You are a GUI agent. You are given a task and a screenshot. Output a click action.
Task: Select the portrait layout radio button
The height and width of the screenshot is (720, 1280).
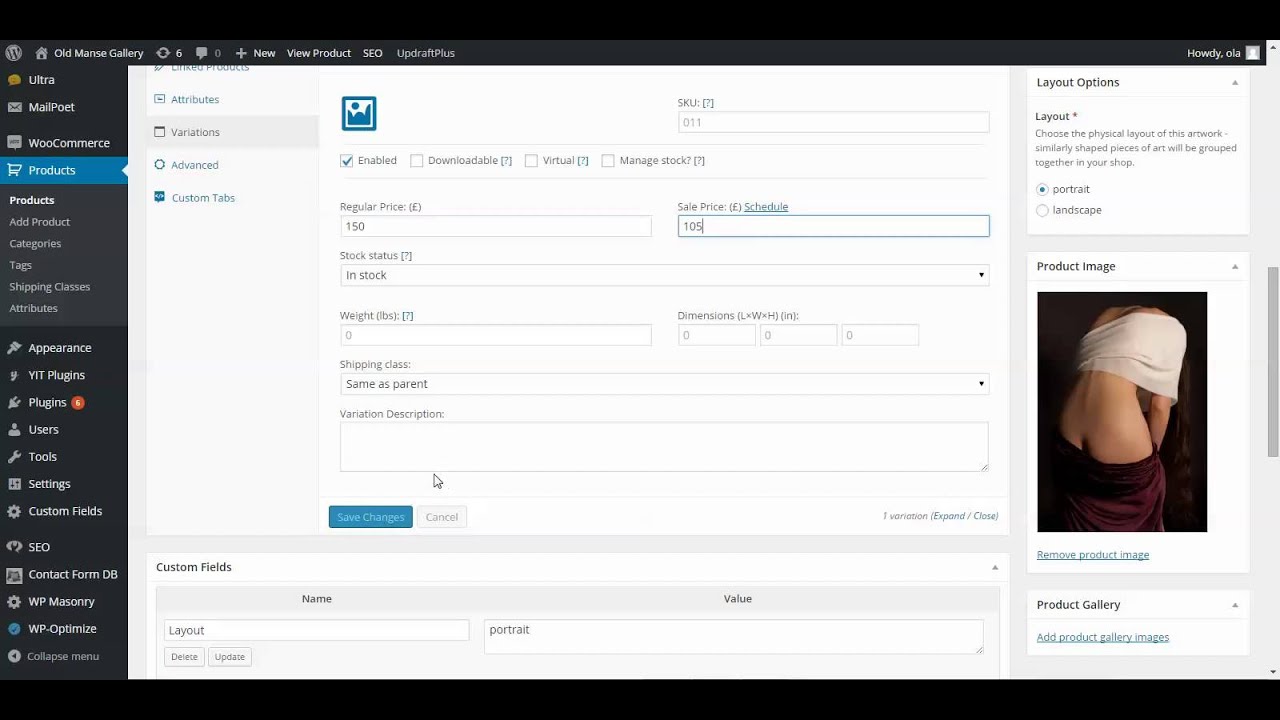pos(1042,189)
